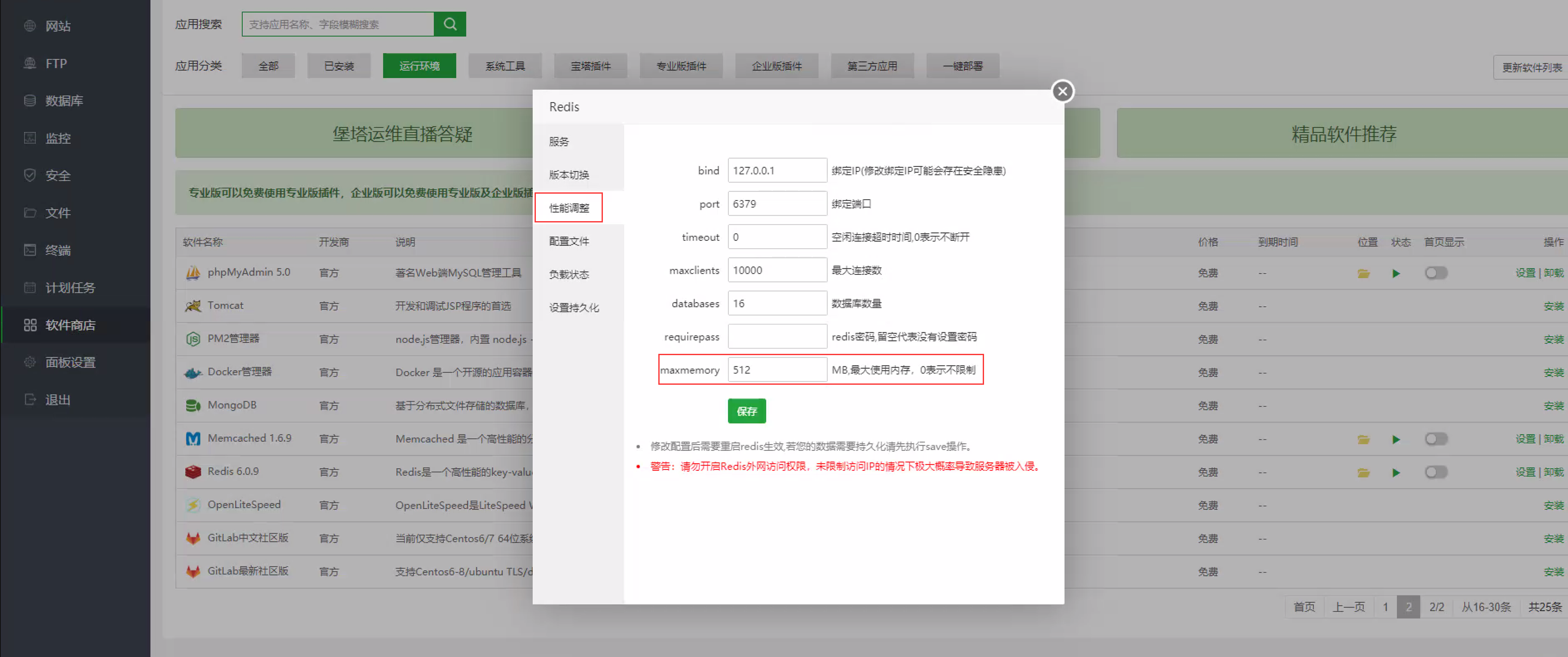Screen dimensions: 1568x657
Task: Click the Memcached folder location icon
Action: 1363,439
